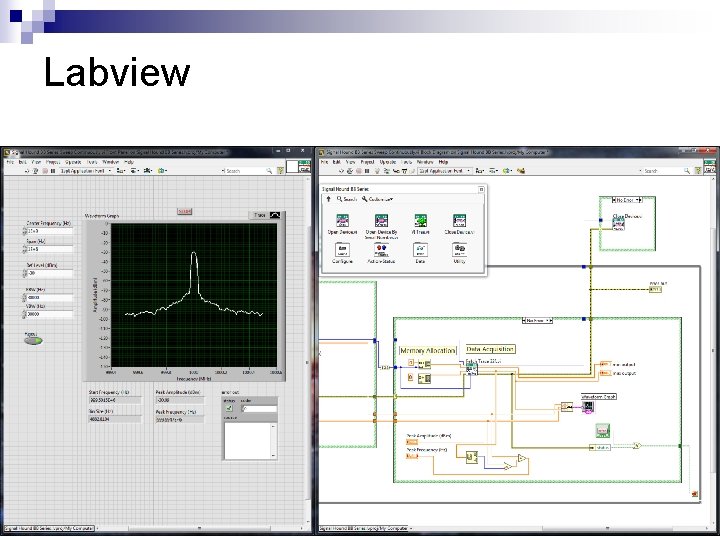Open font dropdown in Front Panel toolbar
Viewport: 720px width, 540px height.
click(x=86, y=171)
